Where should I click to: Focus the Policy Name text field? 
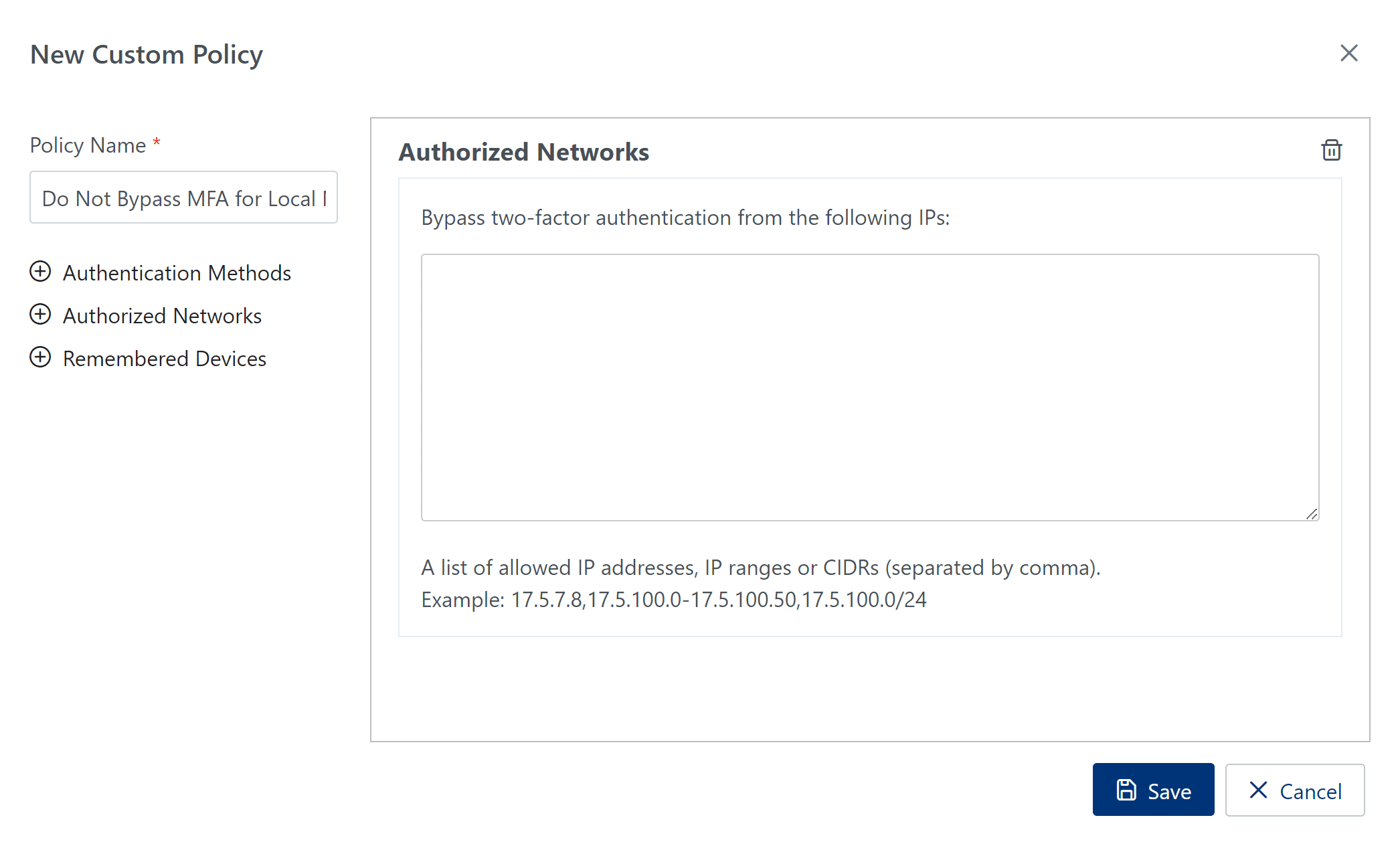click(x=183, y=198)
